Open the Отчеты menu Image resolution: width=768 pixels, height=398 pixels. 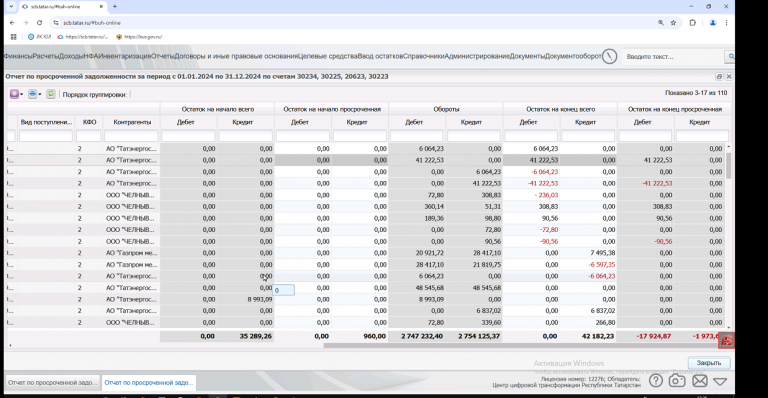(x=163, y=56)
